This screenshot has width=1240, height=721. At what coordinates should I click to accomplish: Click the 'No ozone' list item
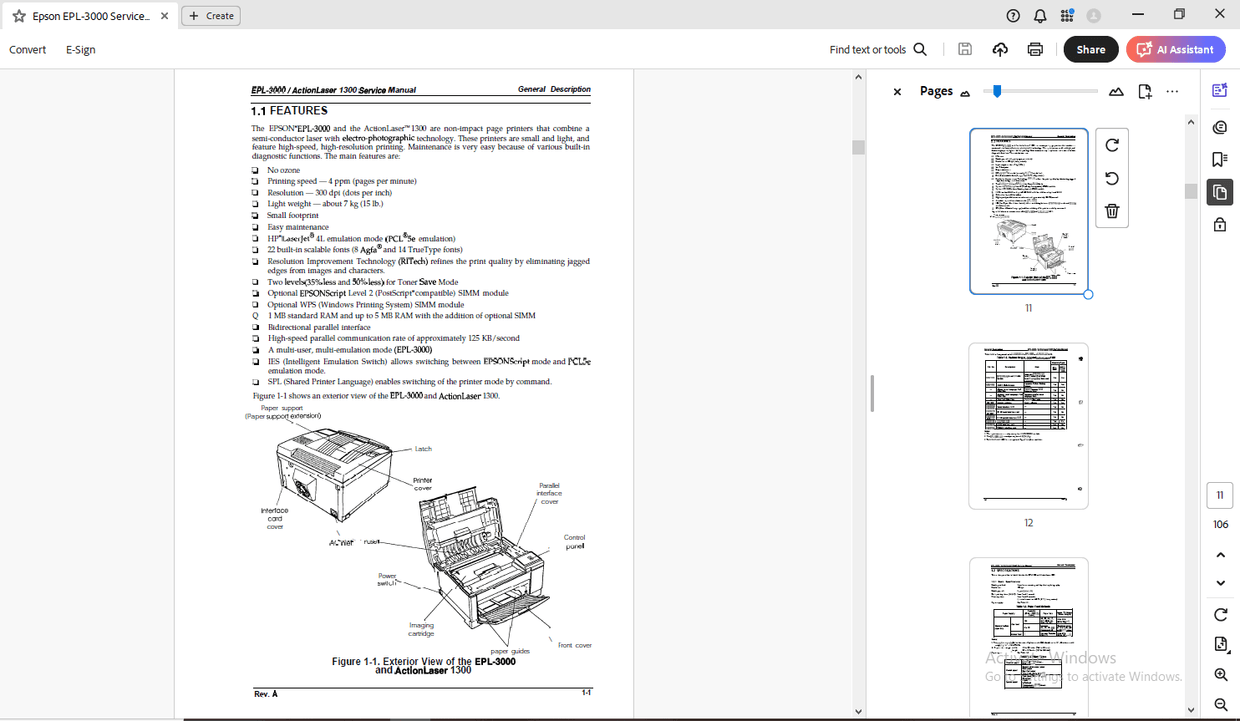[283, 170]
